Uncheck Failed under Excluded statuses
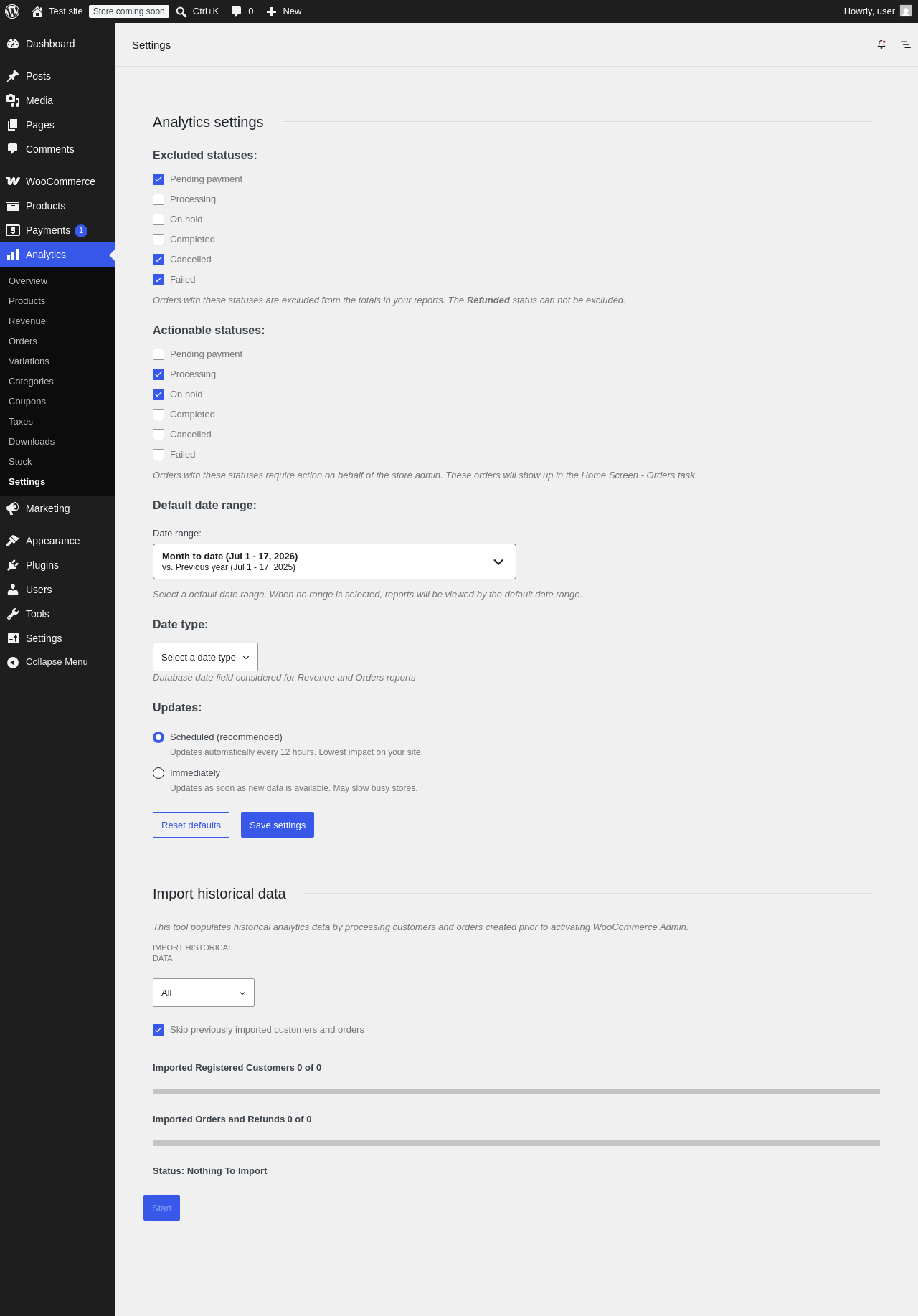This screenshot has height=1316, width=918. [x=158, y=280]
